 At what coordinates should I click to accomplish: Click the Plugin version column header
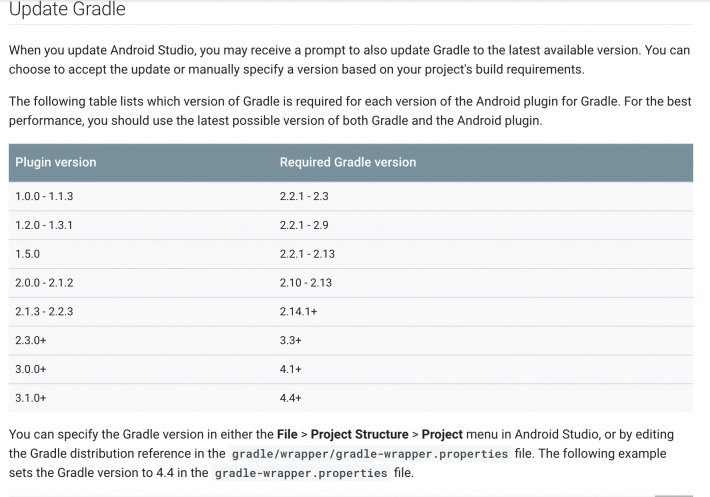point(56,162)
